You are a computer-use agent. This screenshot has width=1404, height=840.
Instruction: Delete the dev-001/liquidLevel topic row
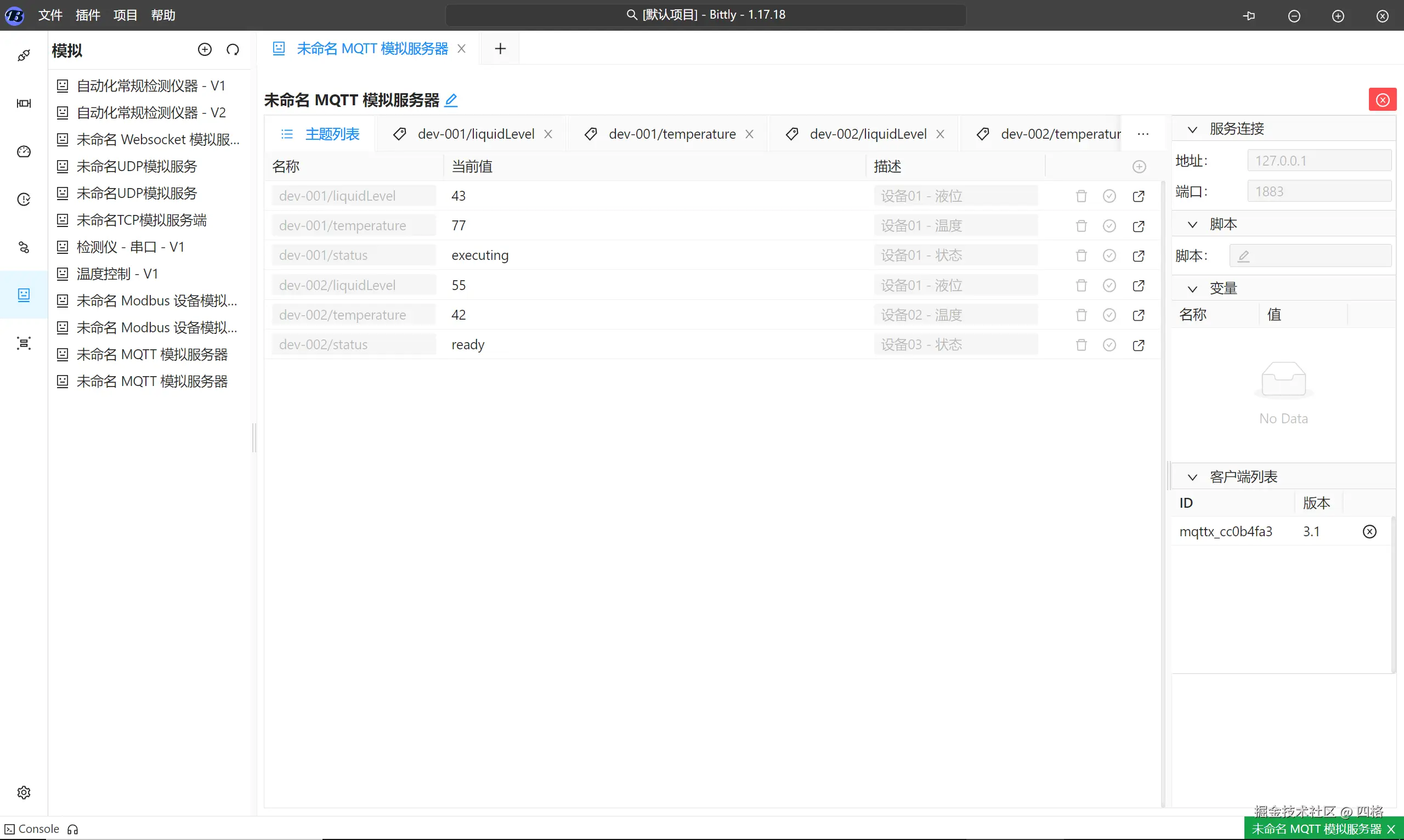(x=1081, y=196)
